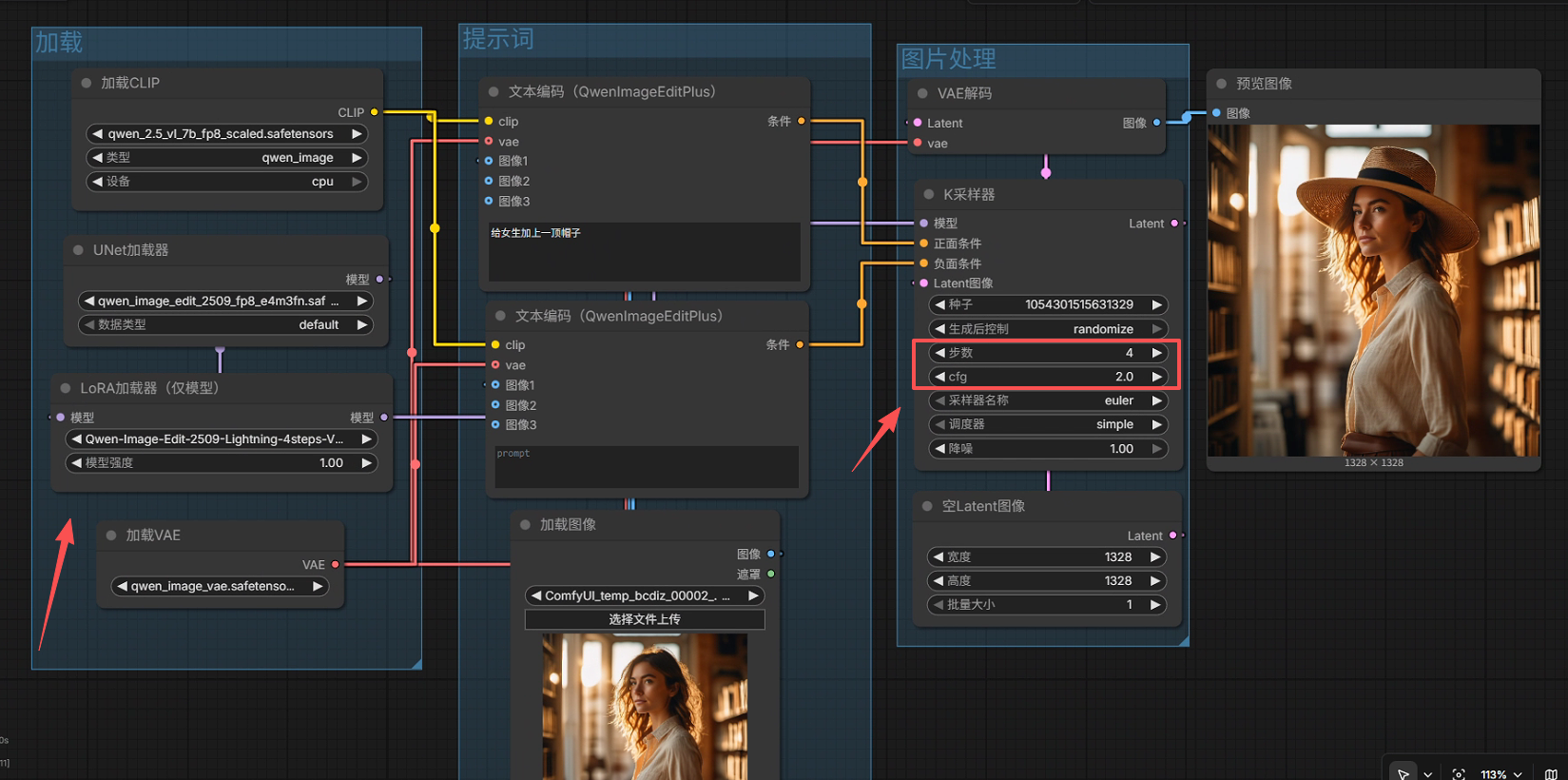The width and height of the screenshot is (1568, 780).
Task: Collapse the K采样器 node using its title dot
Action: [929, 194]
